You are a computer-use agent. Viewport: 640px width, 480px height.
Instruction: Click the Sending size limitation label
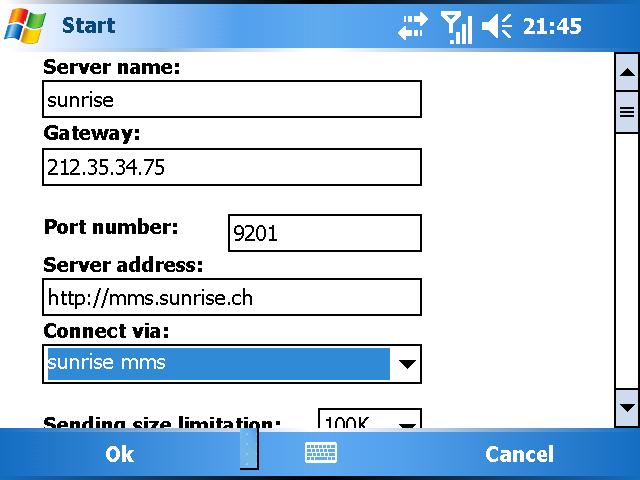(x=162, y=422)
